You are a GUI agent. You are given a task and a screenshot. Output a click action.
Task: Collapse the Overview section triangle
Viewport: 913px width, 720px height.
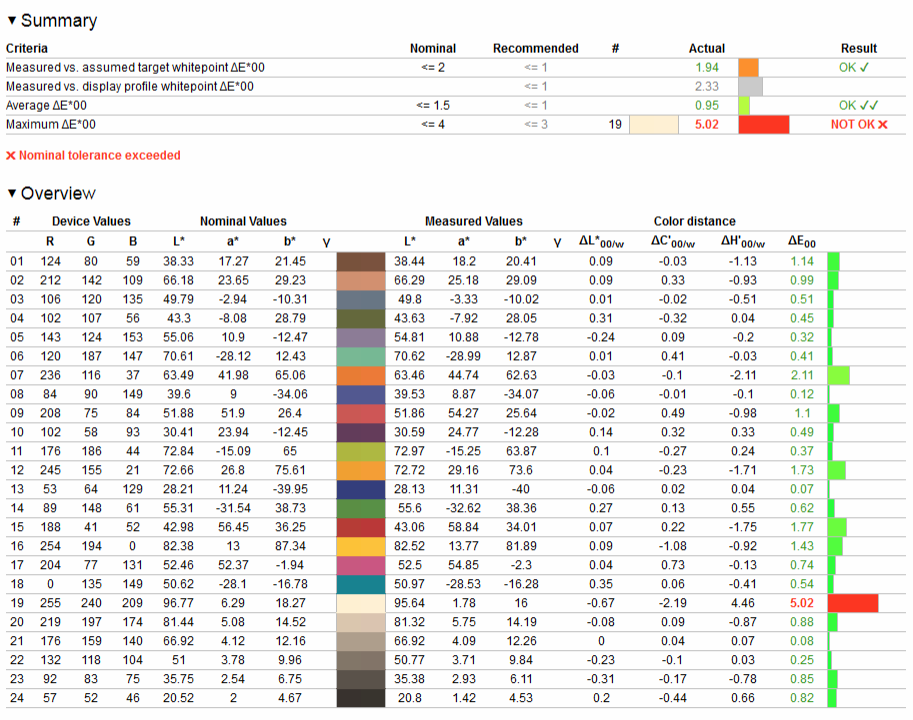[12, 194]
